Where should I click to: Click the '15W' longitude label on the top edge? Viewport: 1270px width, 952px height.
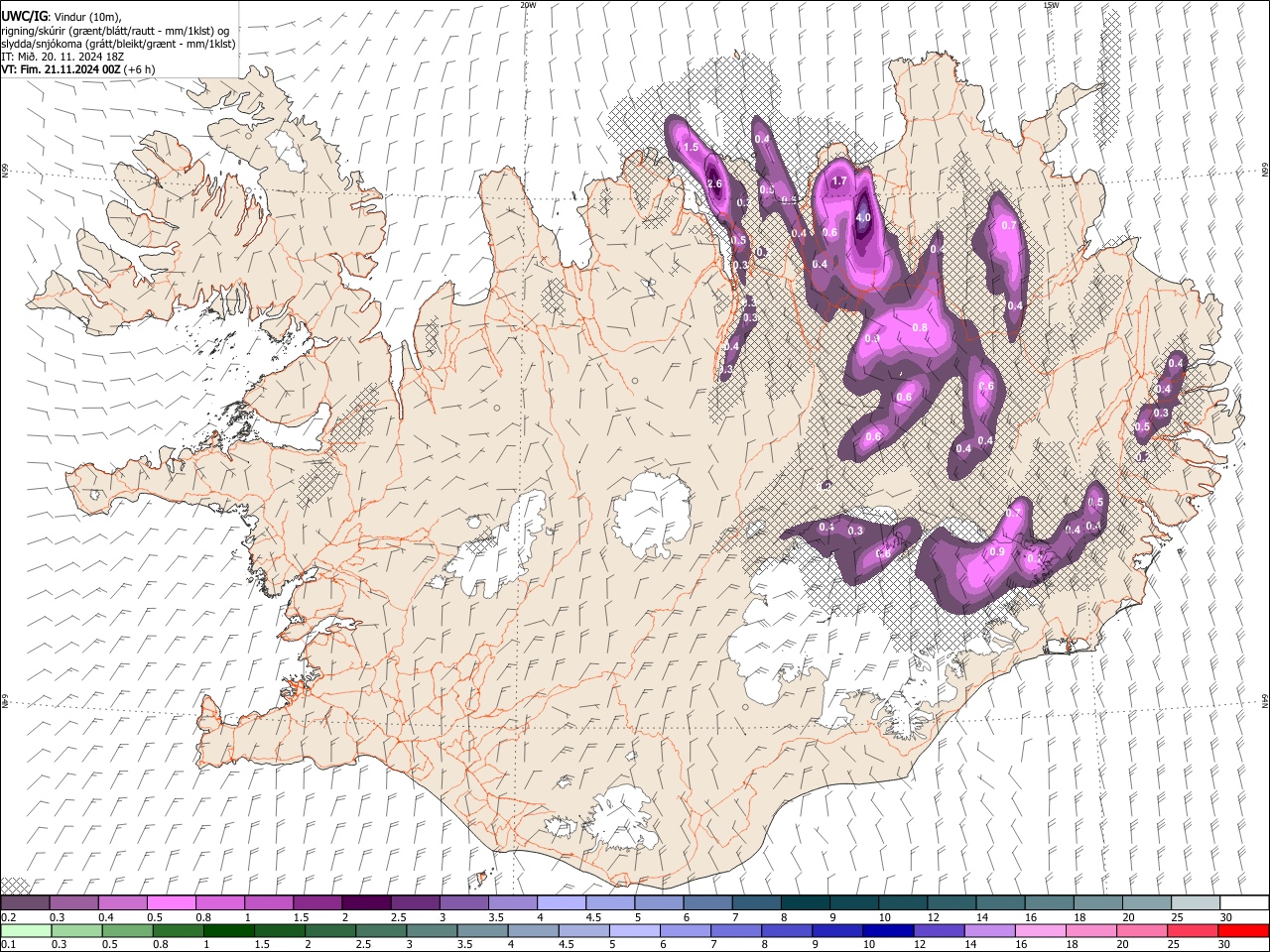(1051, 5)
